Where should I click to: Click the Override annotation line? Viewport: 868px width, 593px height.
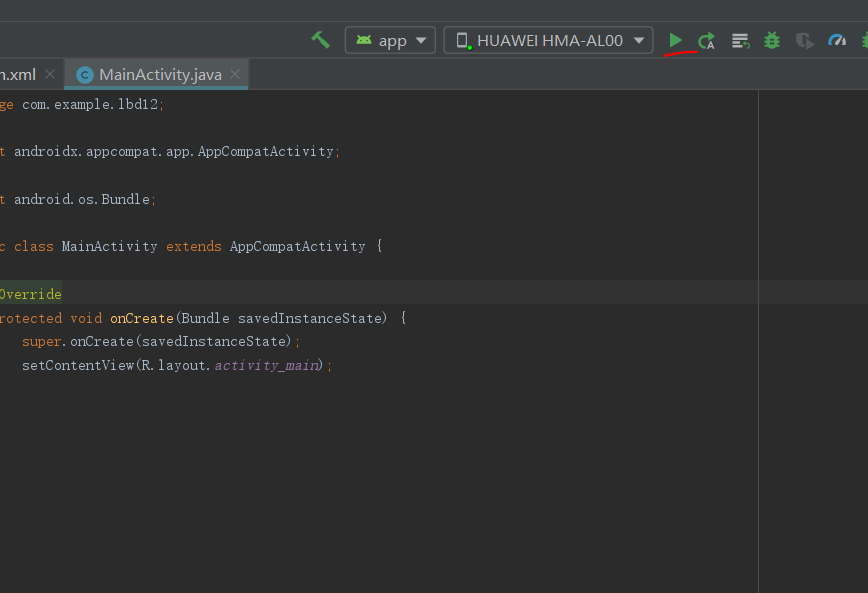pyautogui.click(x=30, y=294)
